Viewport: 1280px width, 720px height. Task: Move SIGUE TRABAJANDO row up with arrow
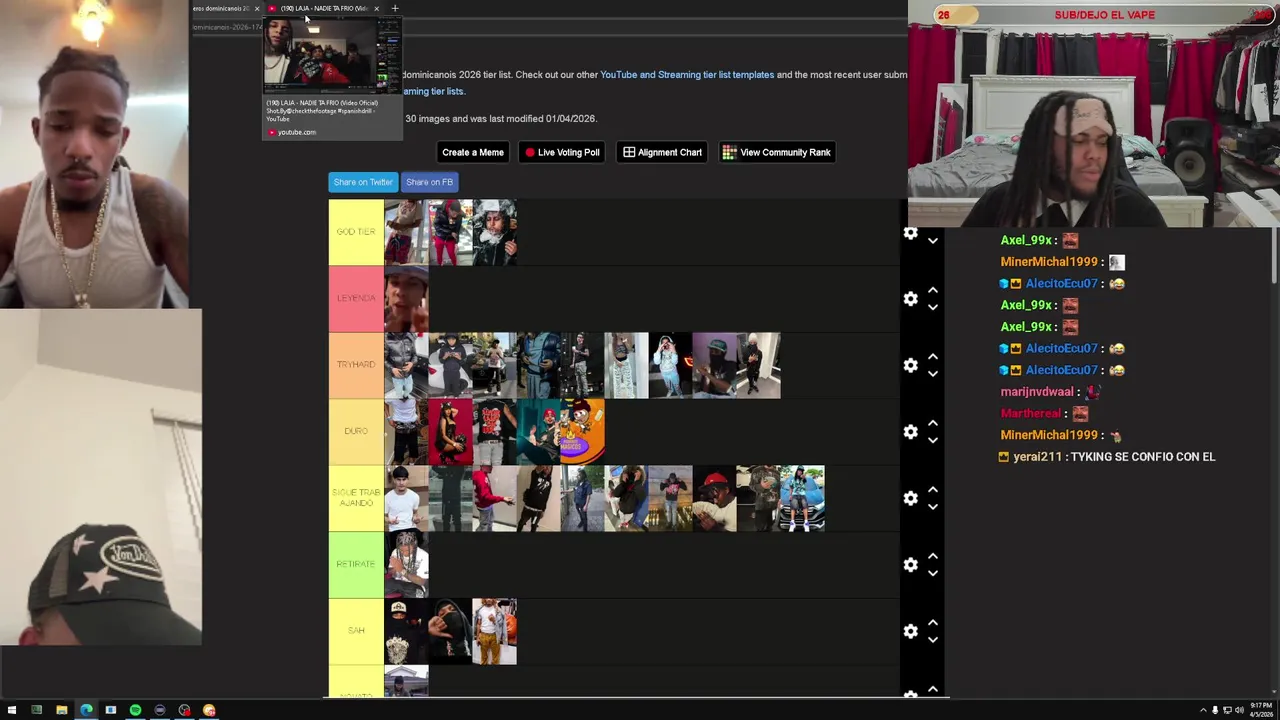(932, 489)
